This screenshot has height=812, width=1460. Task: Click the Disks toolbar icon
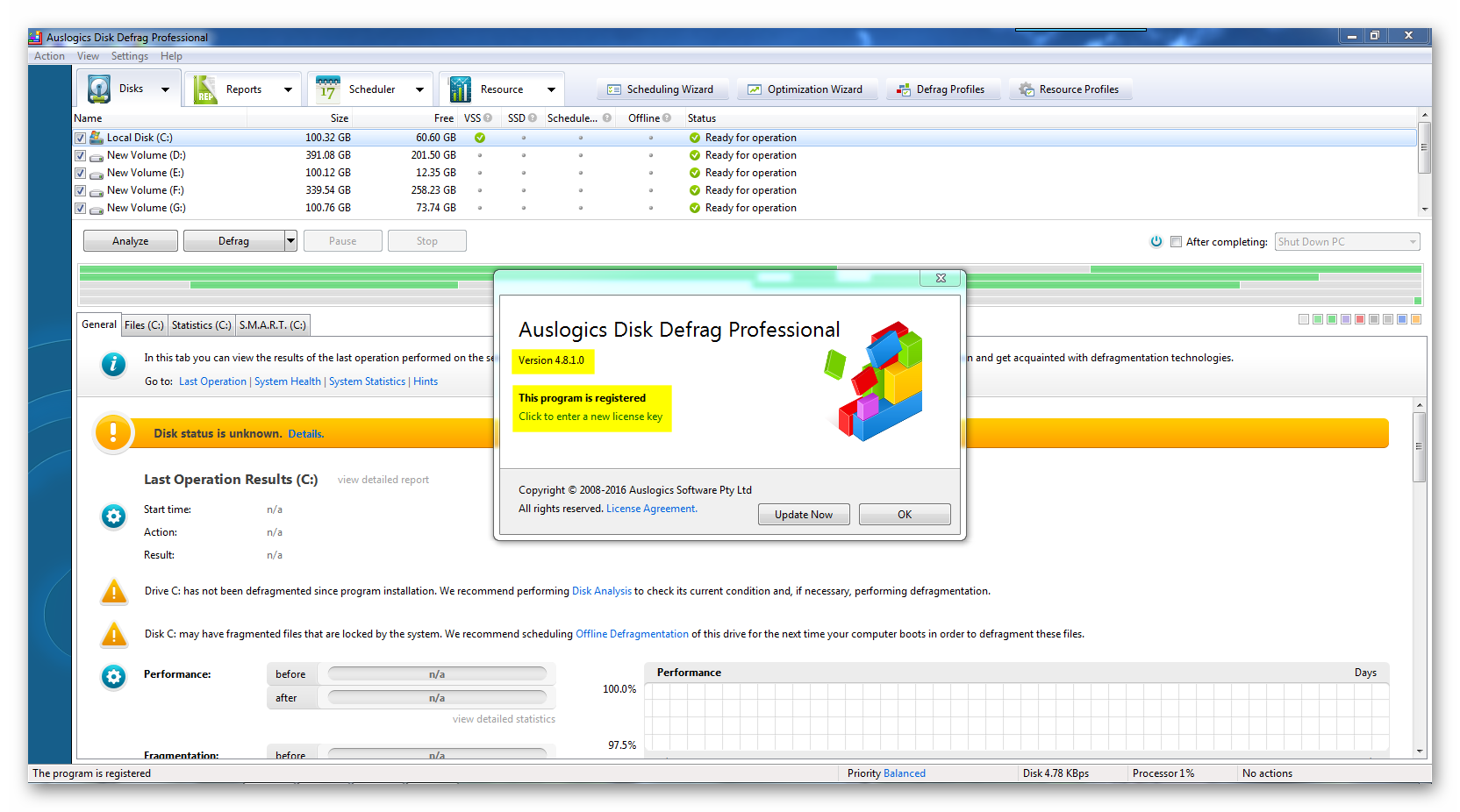tap(99, 89)
